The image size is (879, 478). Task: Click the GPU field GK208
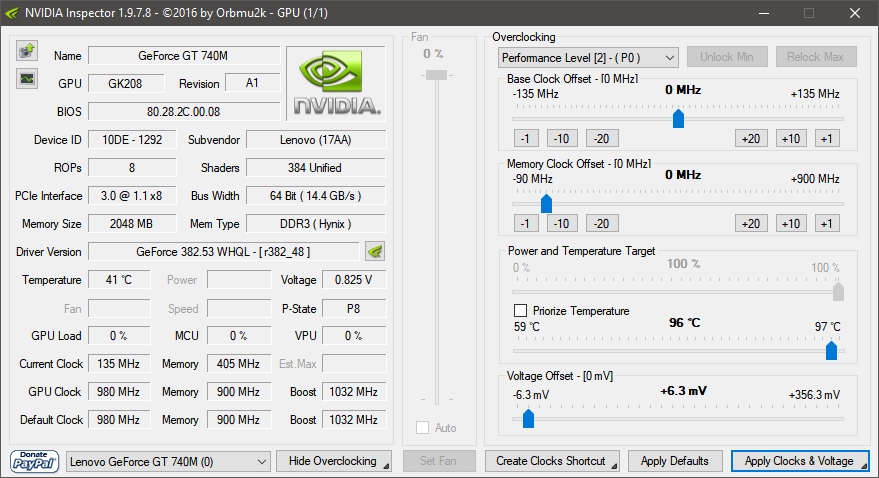(x=126, y=83)
